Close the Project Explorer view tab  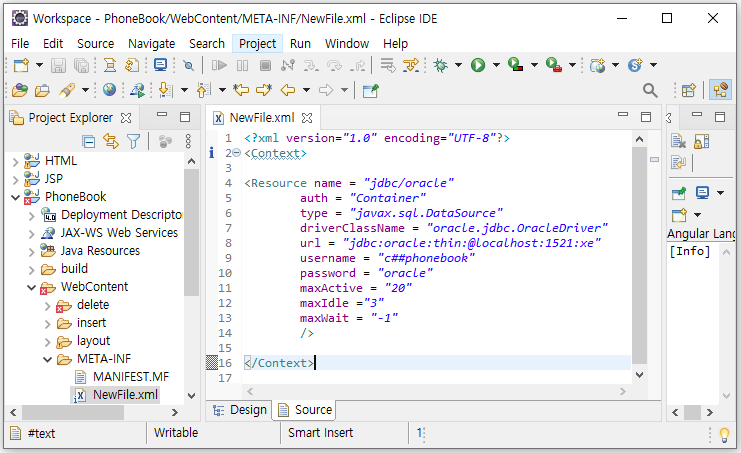[x=126, y=118]
